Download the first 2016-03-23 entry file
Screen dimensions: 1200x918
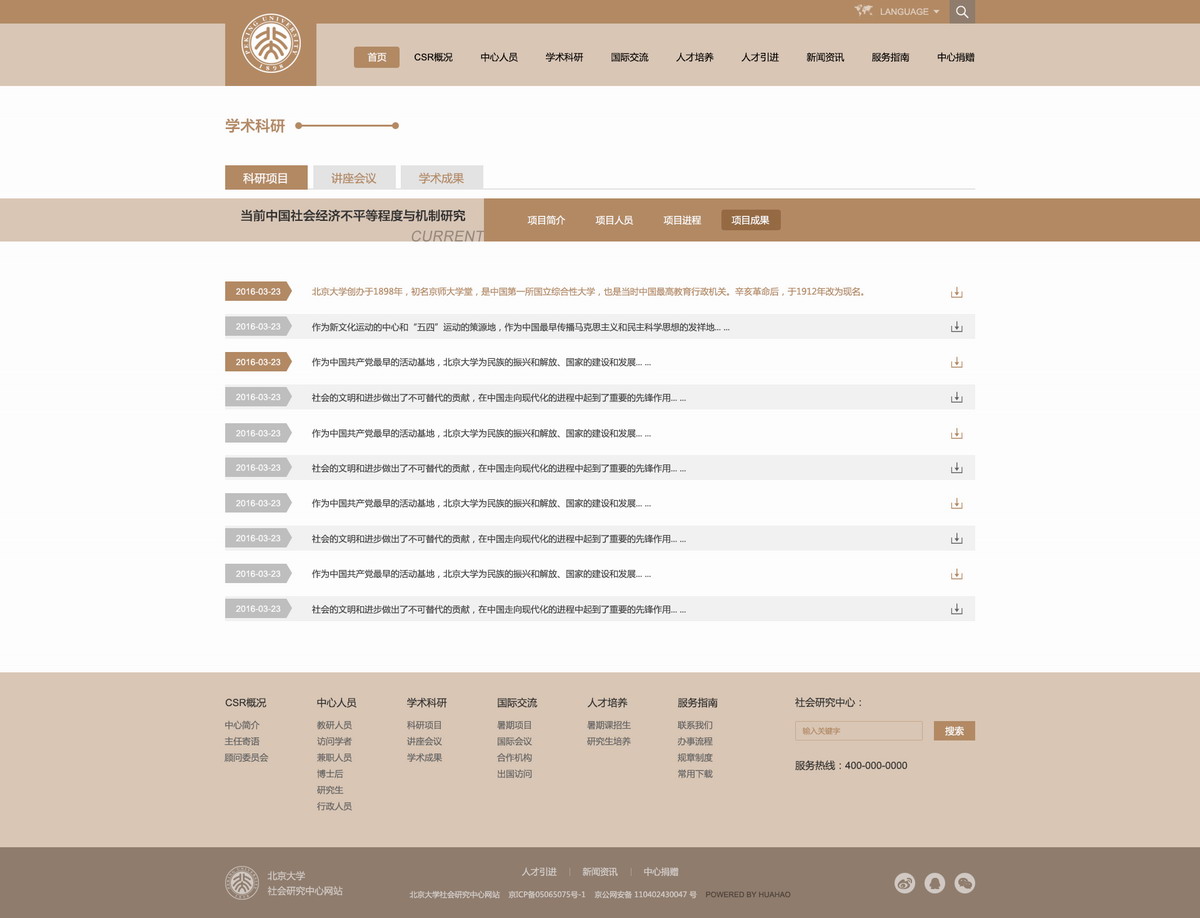tap(956, 292)
